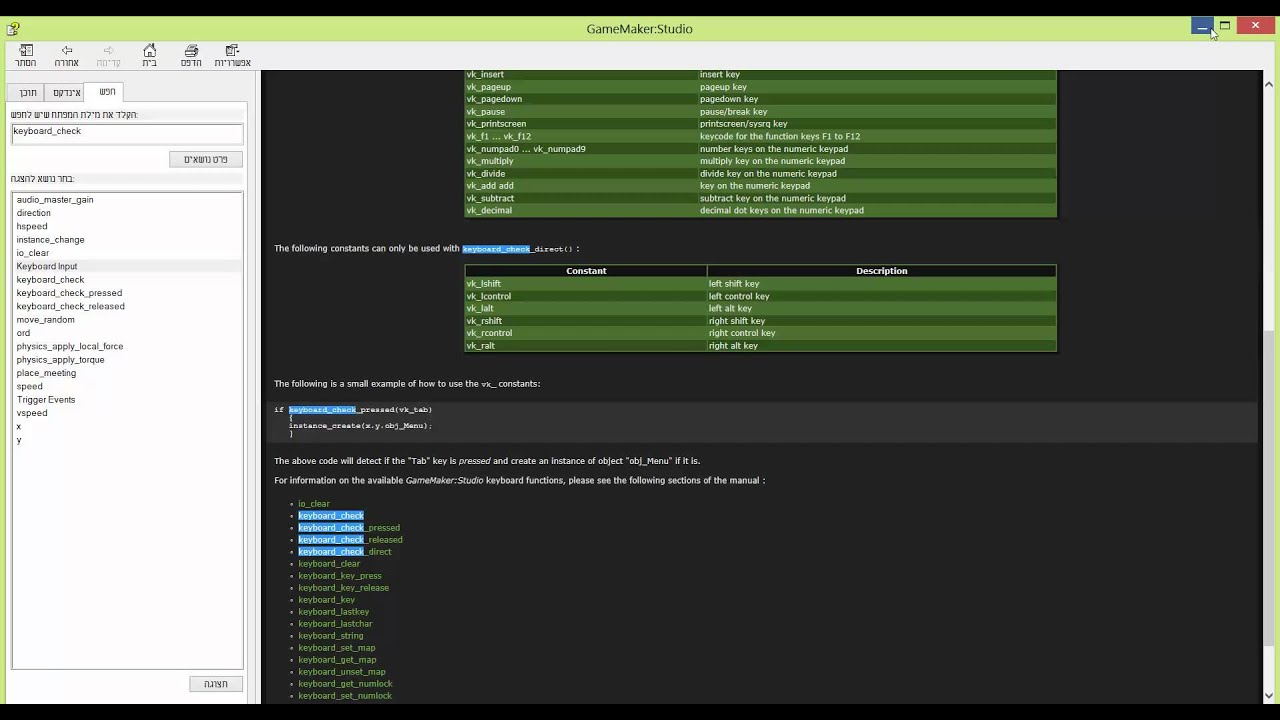Viewport: 1280px width, 720px height.
Task: Open the keyboard_check_direct link
Action: (x=345, y=552)
